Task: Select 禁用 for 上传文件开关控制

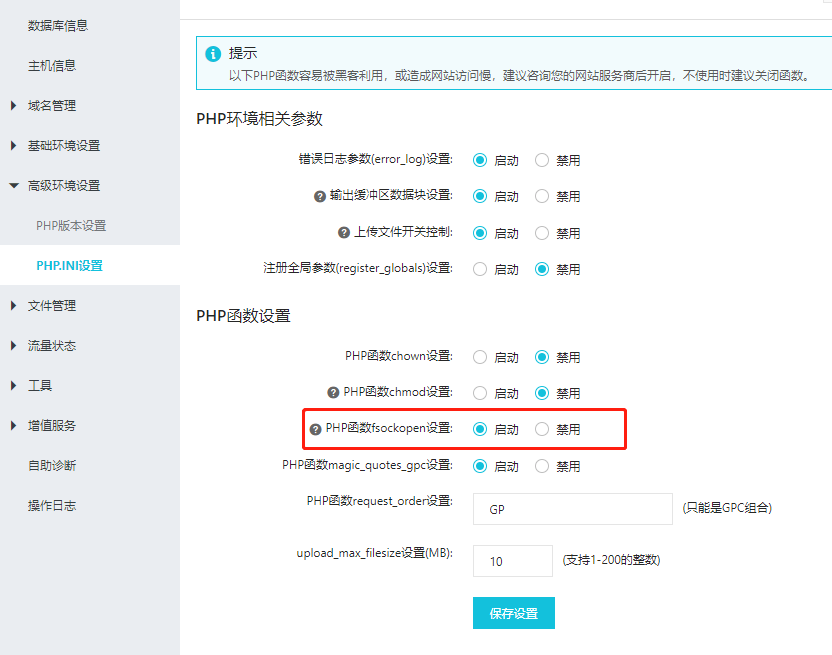Action: (542, 233)
